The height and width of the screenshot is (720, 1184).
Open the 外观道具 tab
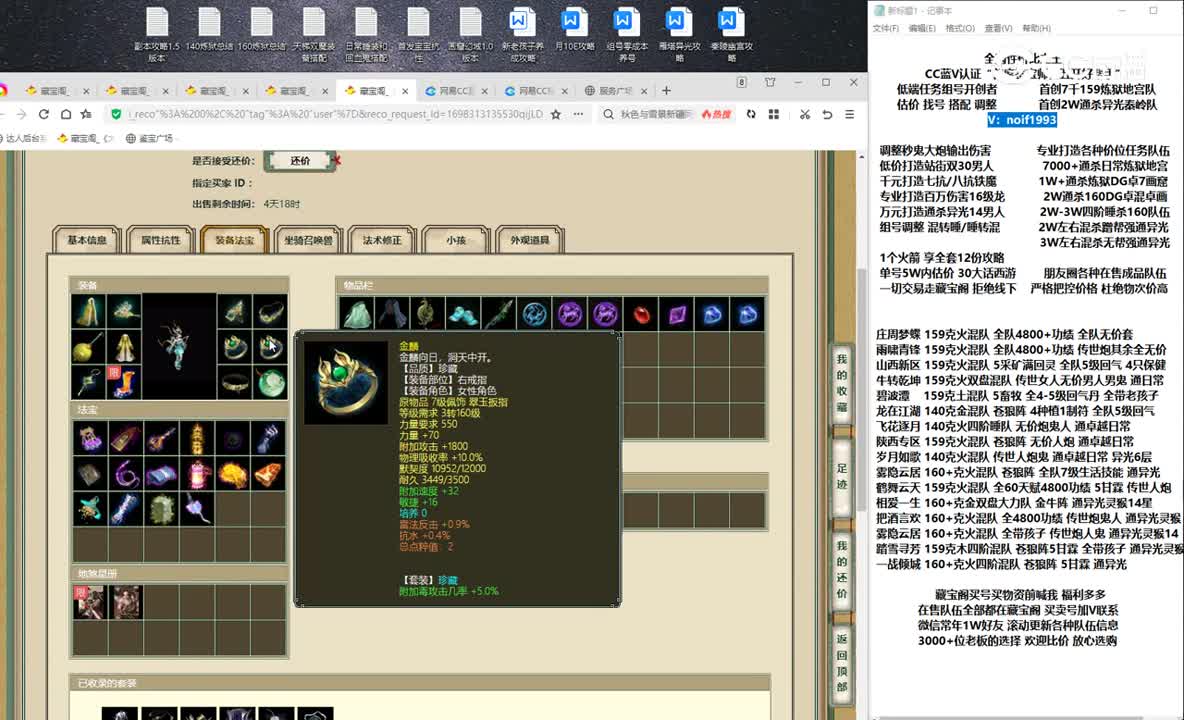pyautogui.click(x=529, y=240)
